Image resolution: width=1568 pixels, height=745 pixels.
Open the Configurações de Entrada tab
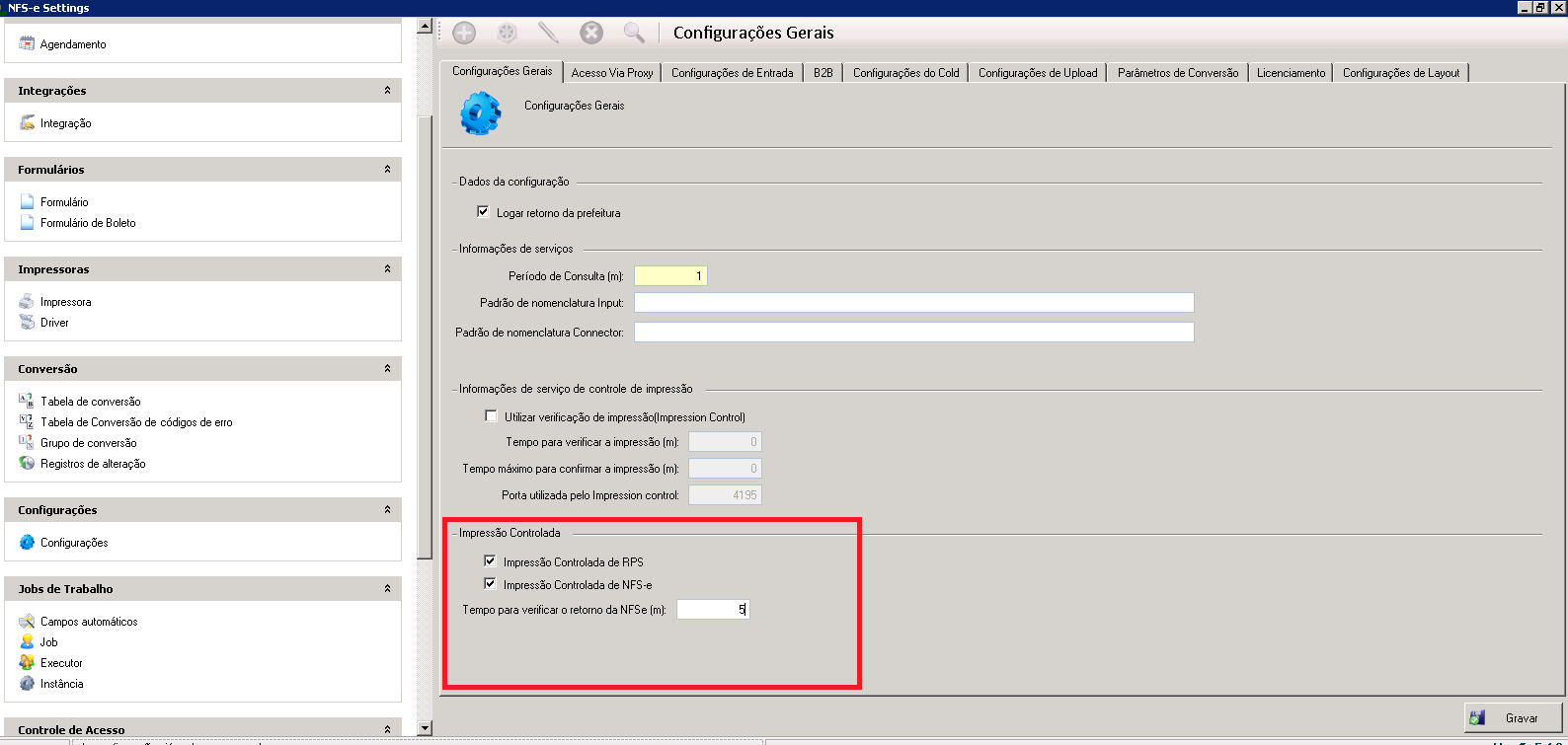point(733,73)
